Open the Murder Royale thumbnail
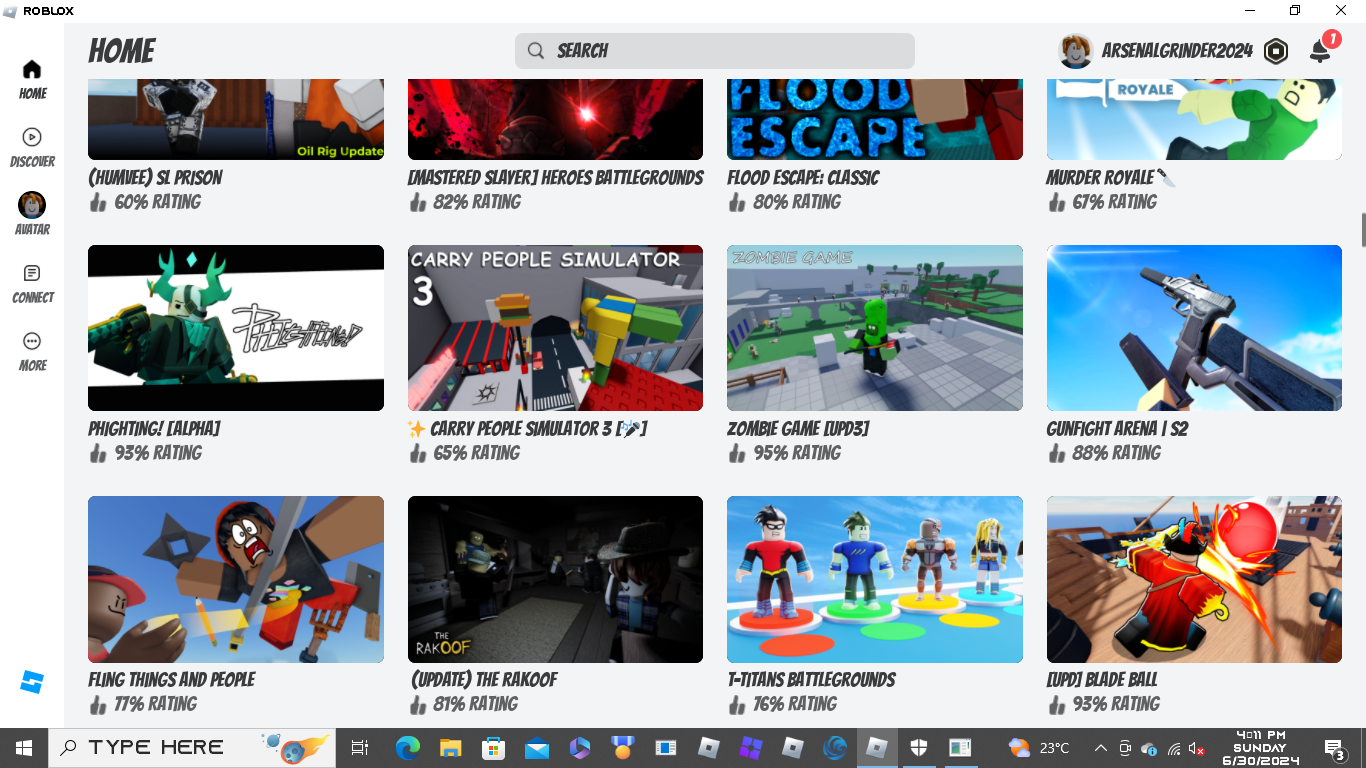The image size is (1366, 768). [1194, 119]
